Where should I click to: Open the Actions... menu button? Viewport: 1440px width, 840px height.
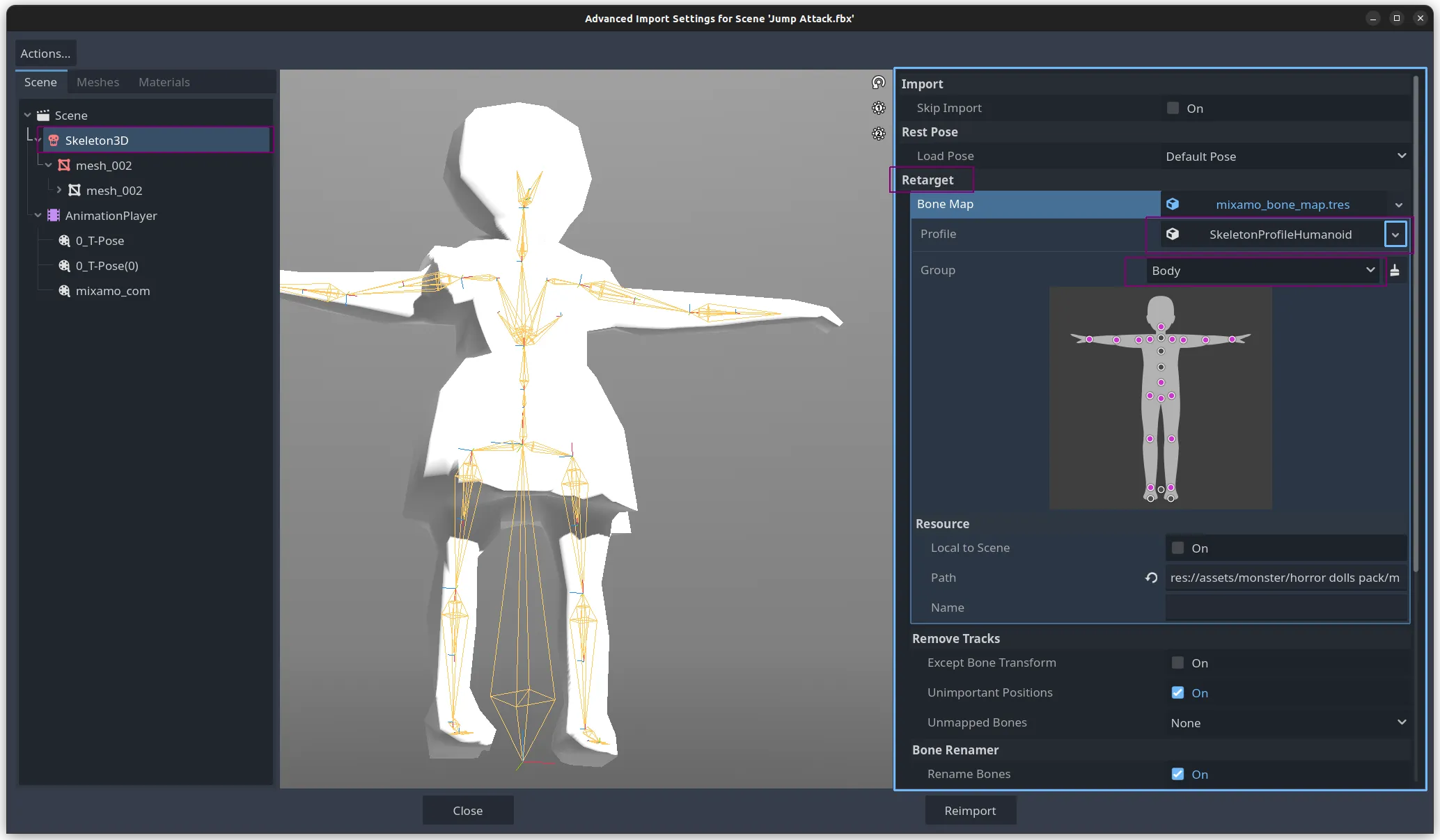tap(45, 54)
